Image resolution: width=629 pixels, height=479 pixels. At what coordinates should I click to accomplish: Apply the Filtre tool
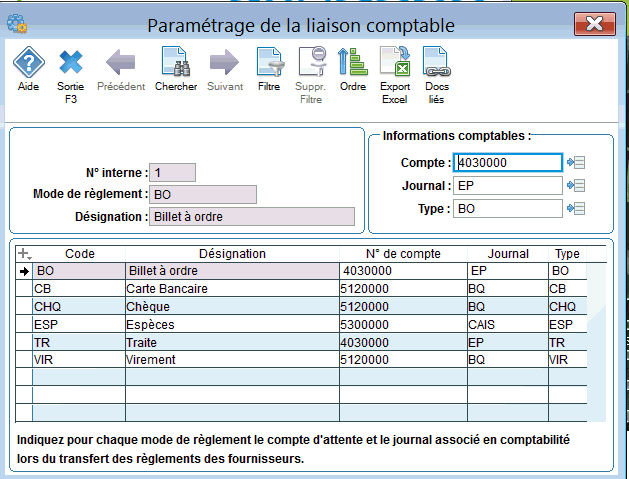[269, 69]
